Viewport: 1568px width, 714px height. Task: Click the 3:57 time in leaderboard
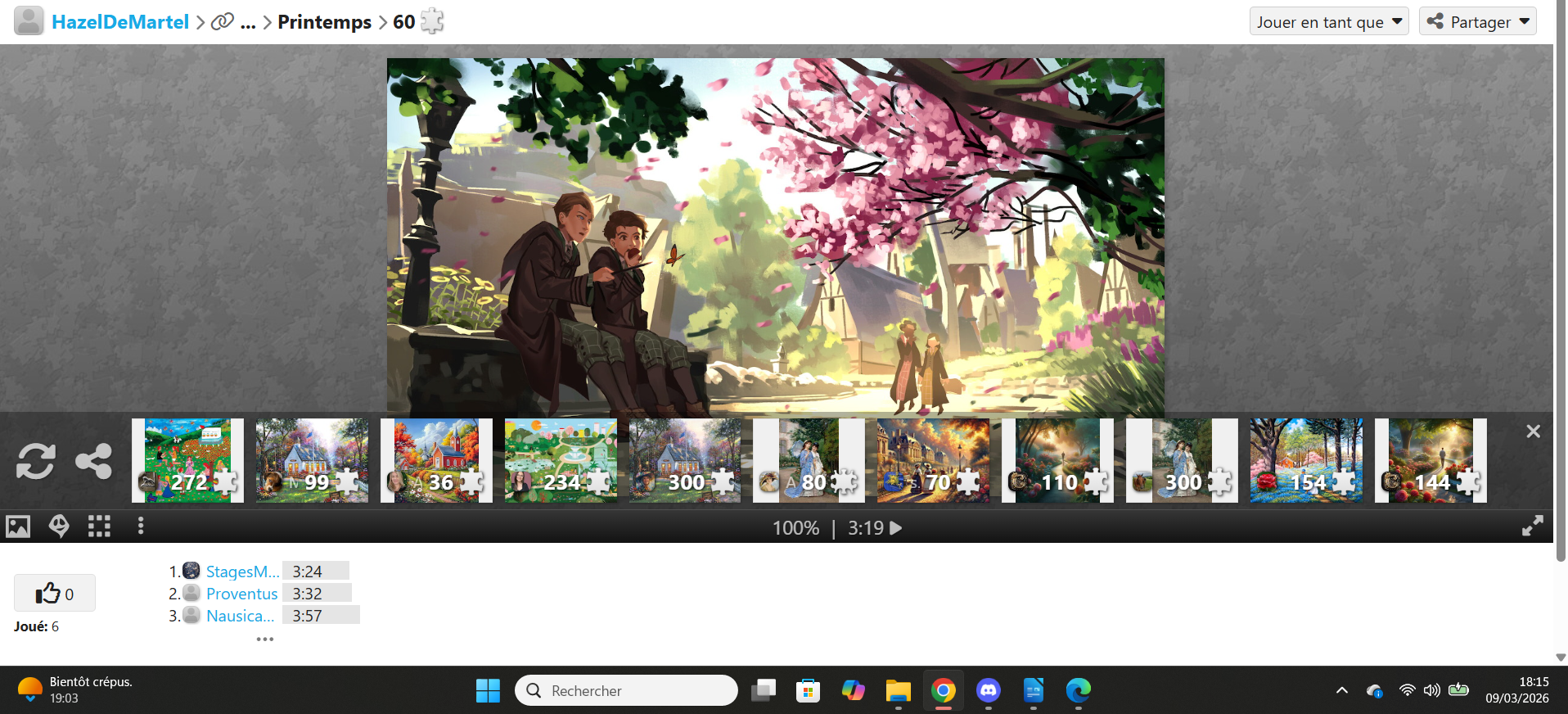click(308, 616)
